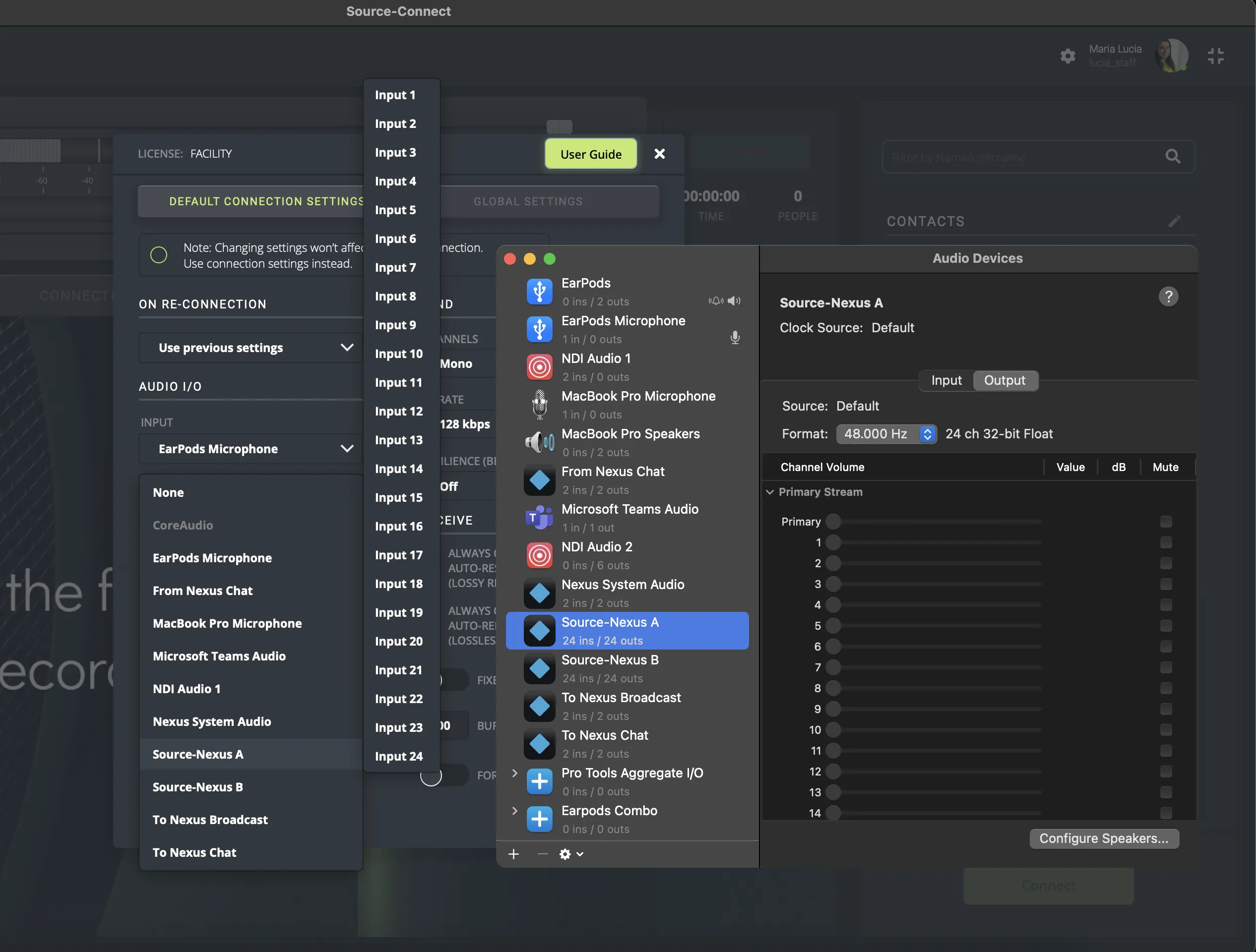This screenshot has height=952, width=1256.
Task: Click the NDI Audio 2 icon
Action: click(x=539, y=556)
